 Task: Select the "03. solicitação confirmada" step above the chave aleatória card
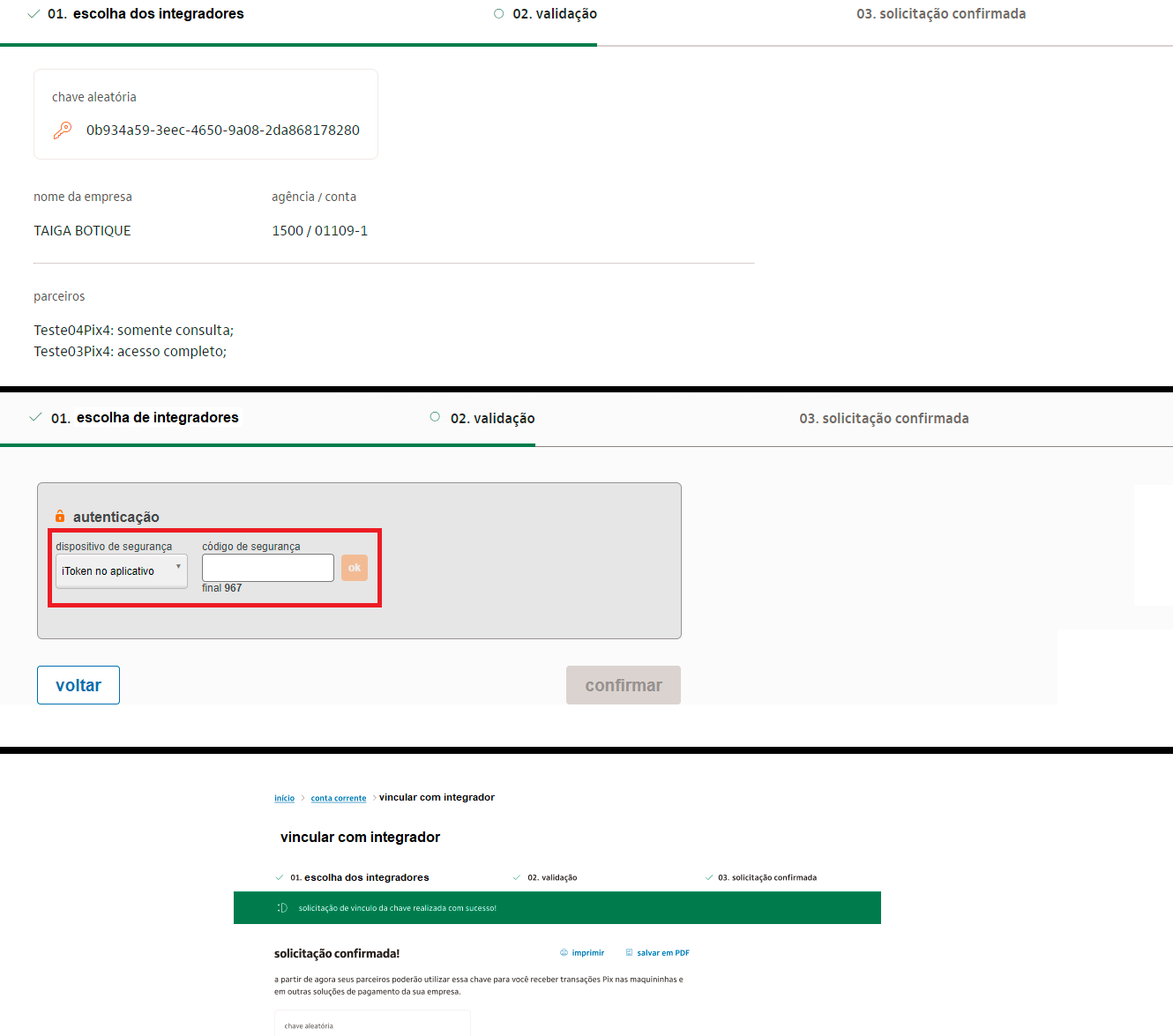940,14
